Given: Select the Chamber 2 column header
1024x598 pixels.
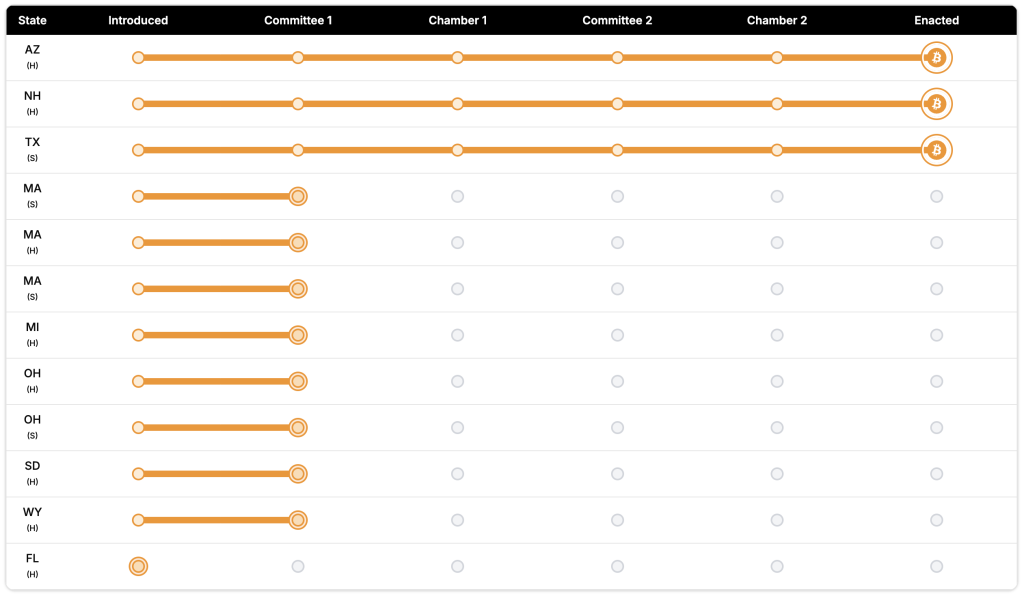Looking at the screenshot, I should click(x=777, y=21).
